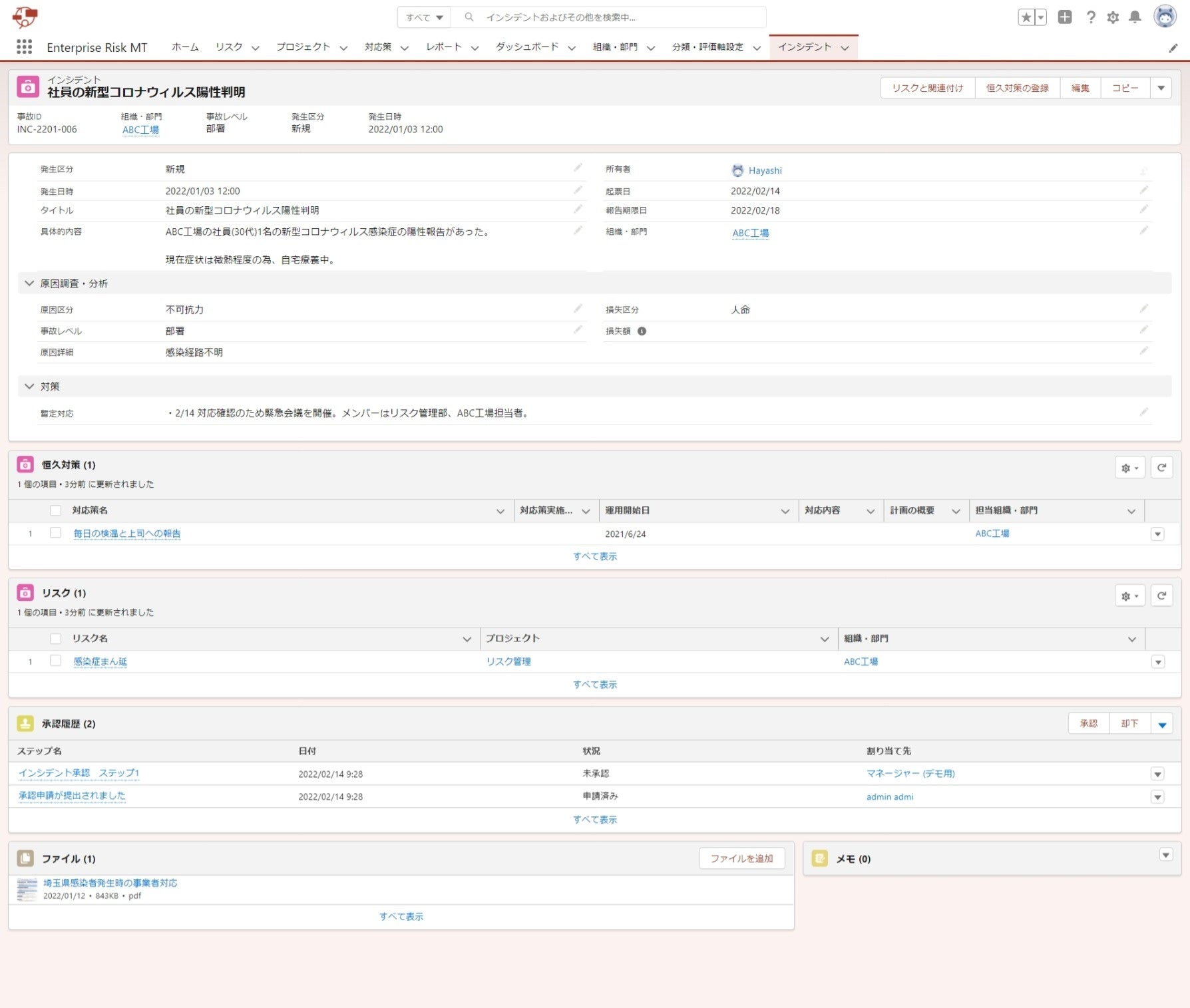This screenshot has height=1008, width=1190.
Task: Open the setup gear icon in header
Action: (1113, 17)
